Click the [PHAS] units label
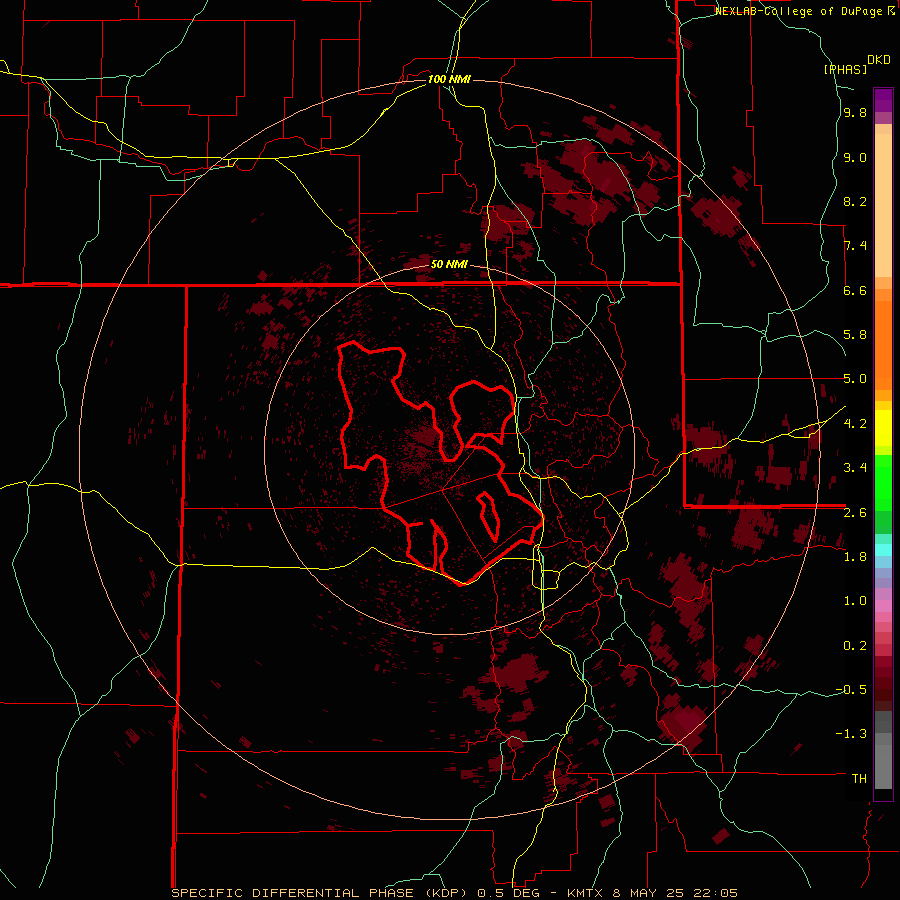Viewport: 900px width, 900px height. 845,69
